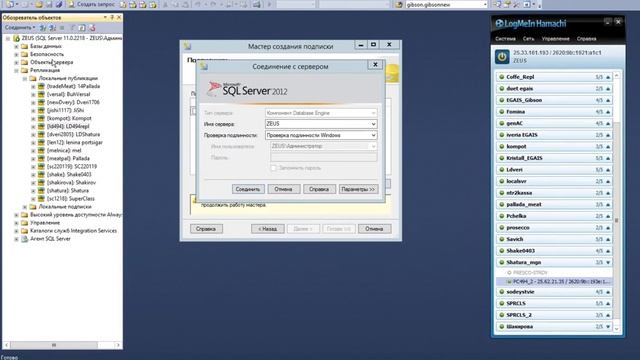Click the tradeMeat publication icon

click(x=41, y=86)
